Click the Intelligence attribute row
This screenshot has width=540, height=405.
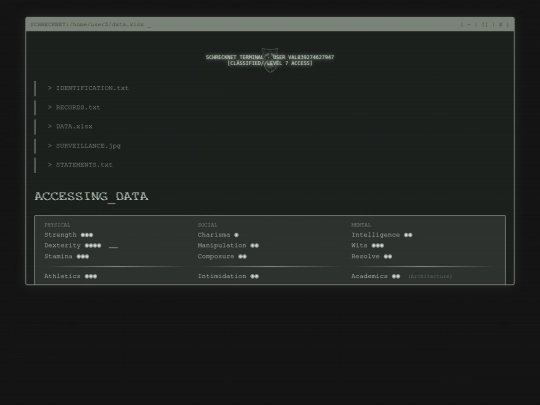point(382,235)
